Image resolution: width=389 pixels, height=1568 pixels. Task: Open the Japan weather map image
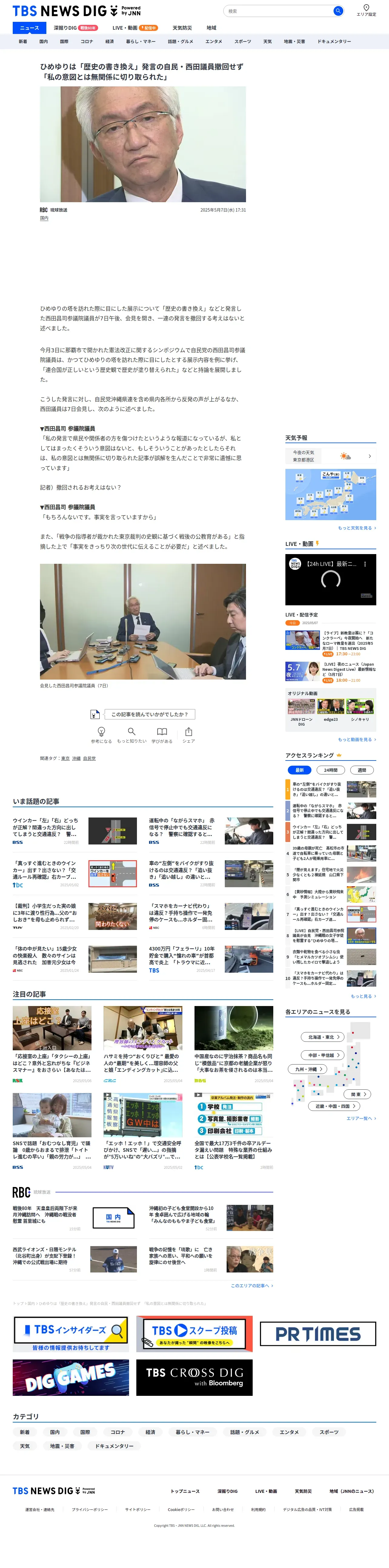pyautogui.click(x=331, y=494)
